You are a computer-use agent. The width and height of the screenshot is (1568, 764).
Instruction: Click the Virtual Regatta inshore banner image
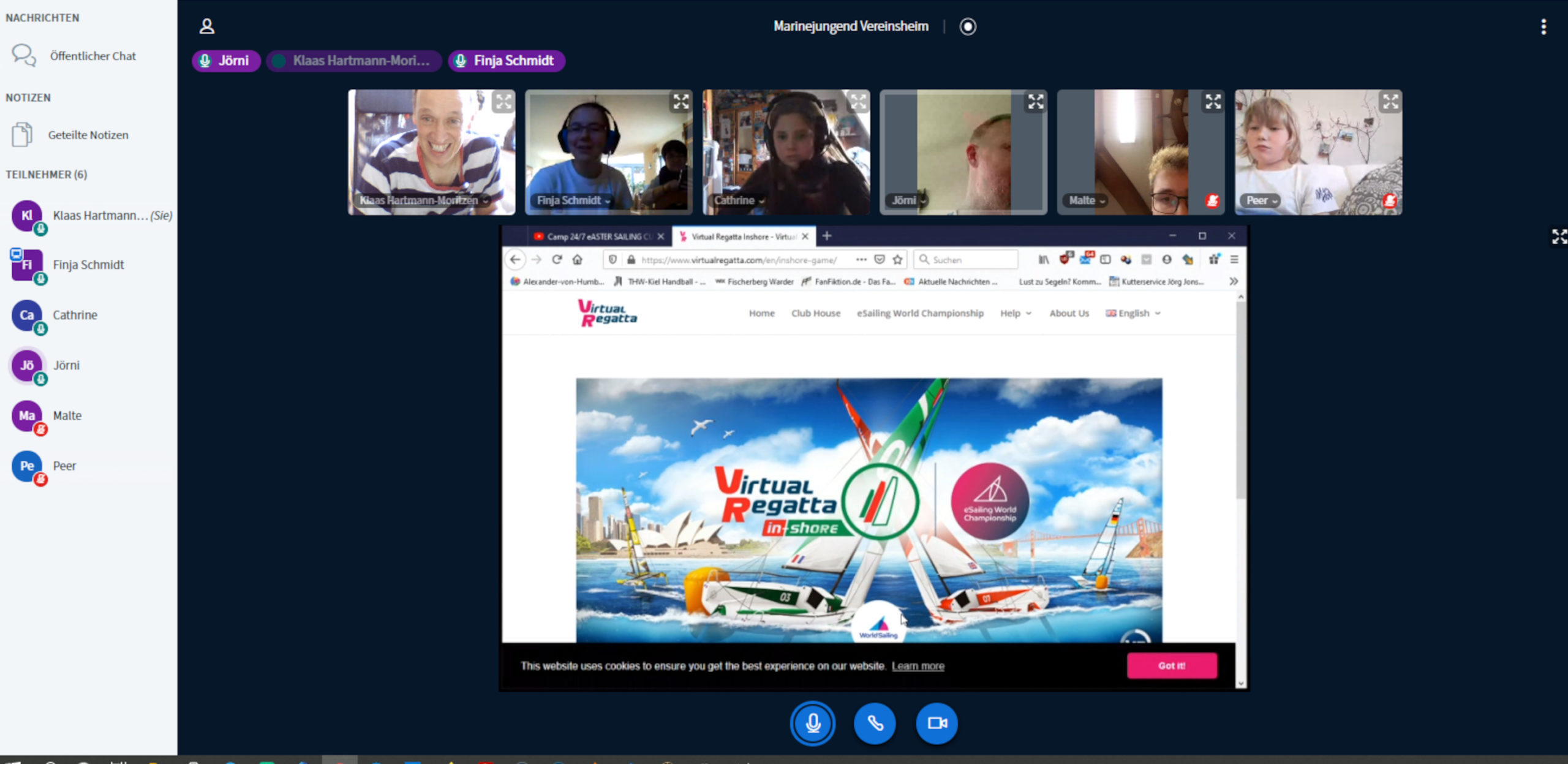(x=869, y=510)
